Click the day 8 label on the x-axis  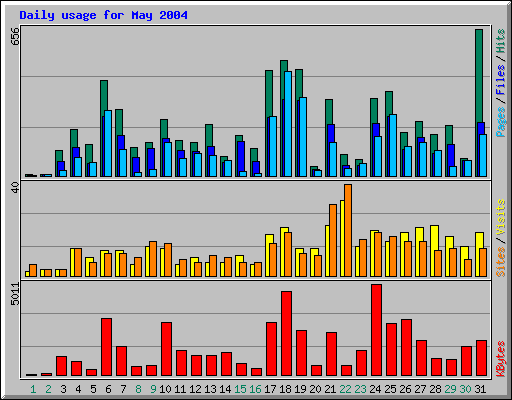click(138, 389)
